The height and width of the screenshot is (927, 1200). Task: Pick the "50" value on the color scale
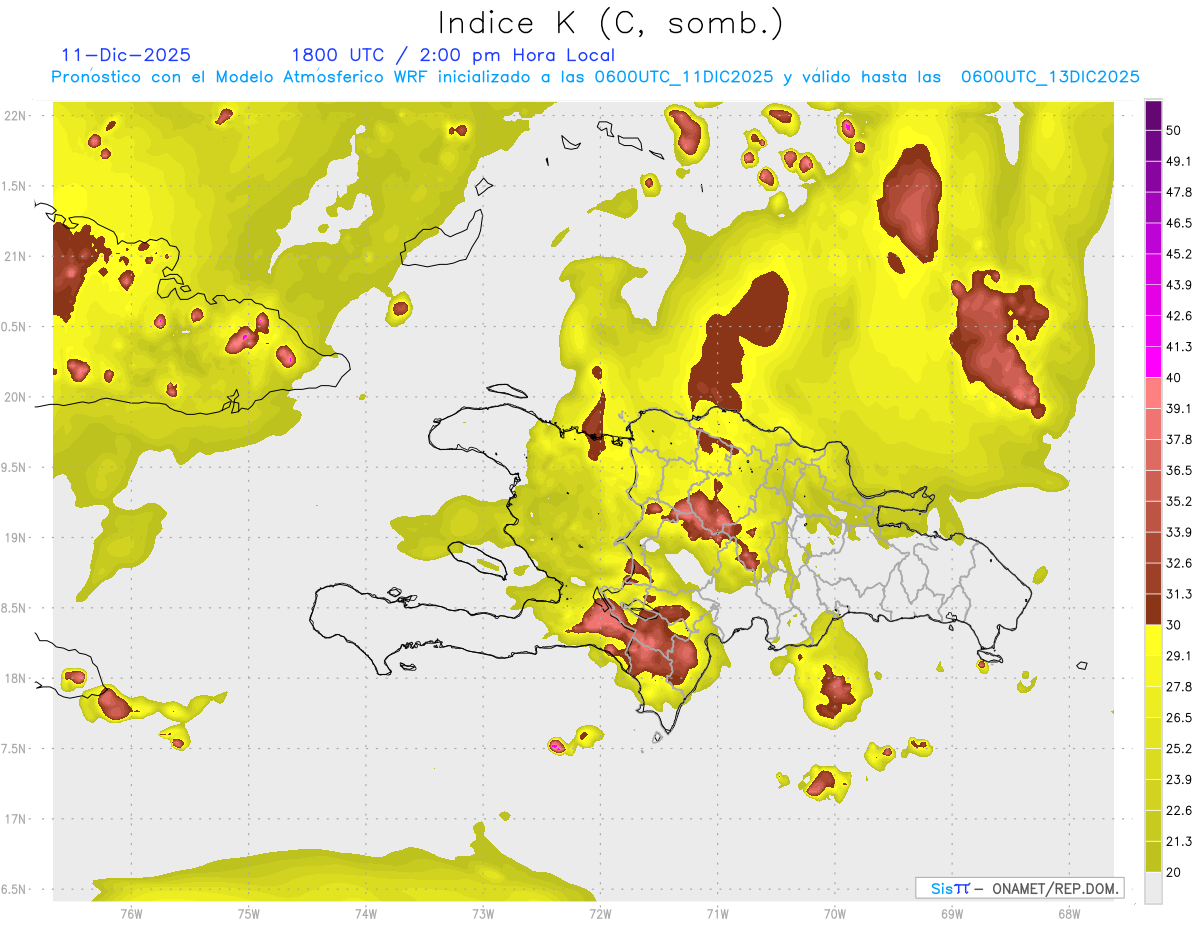pos(1174,131)
